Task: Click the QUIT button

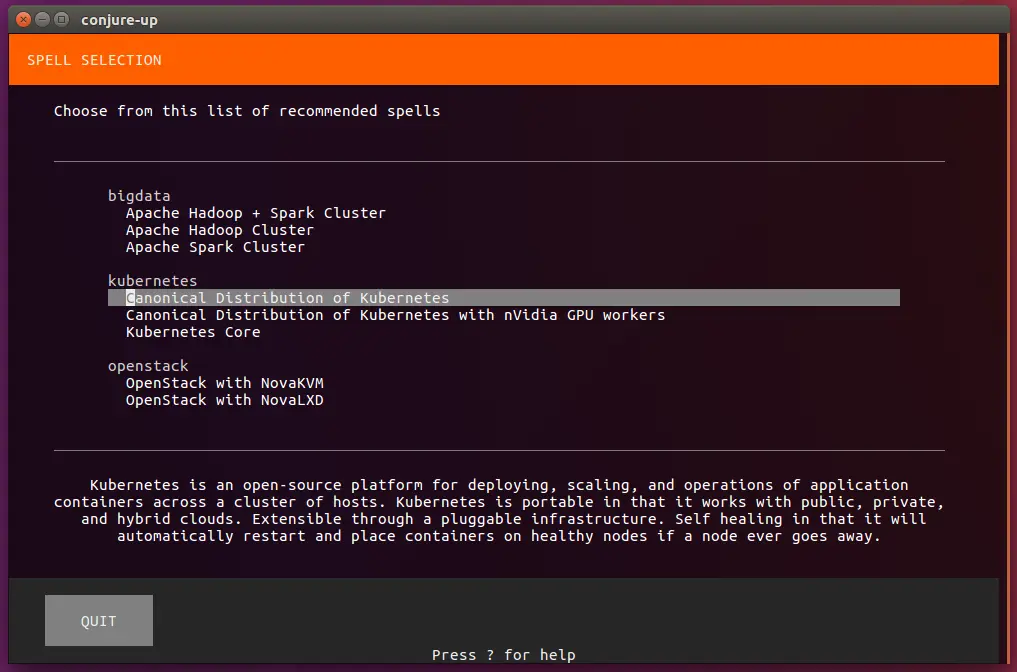Action: coord(99,621)
